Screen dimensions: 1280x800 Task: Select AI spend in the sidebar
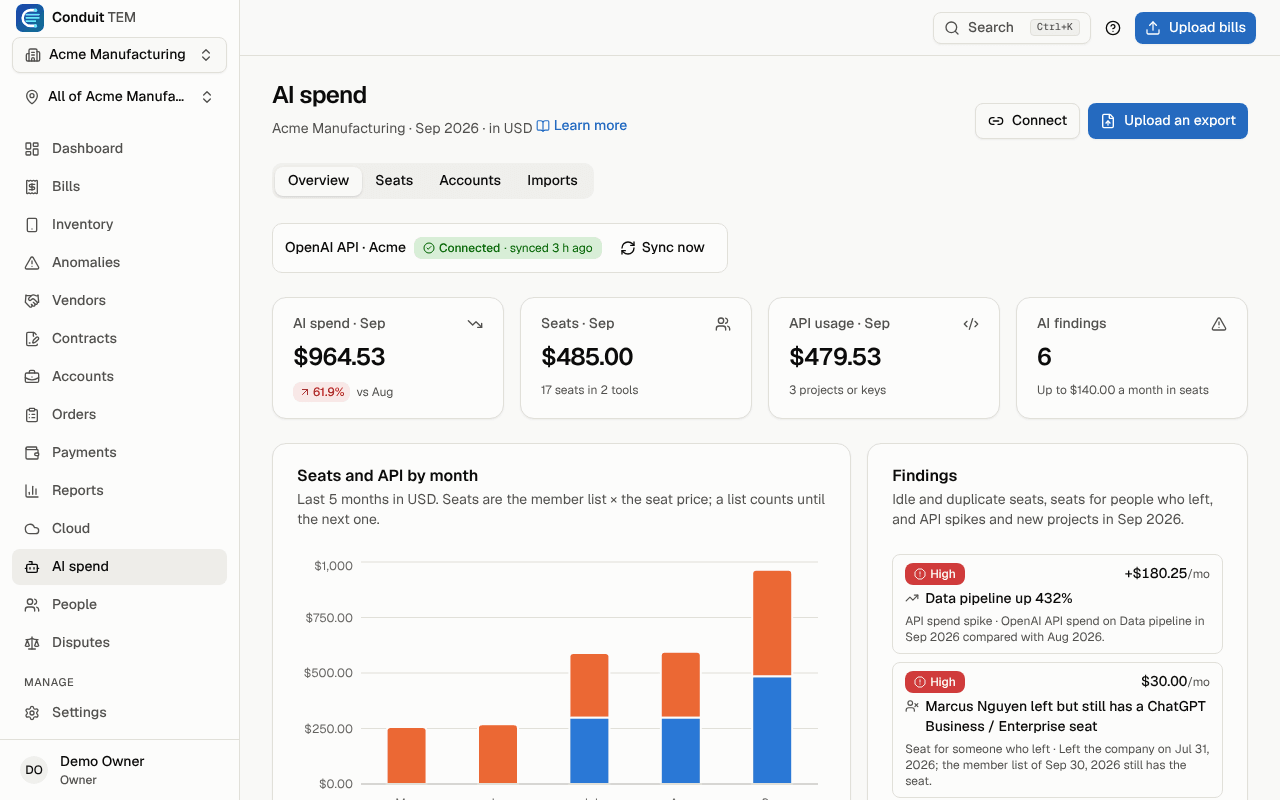[x=120, y=566]
